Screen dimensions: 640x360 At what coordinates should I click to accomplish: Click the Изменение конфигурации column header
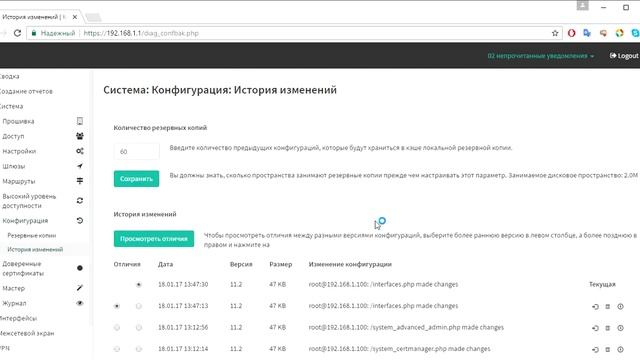click(350, 264)
